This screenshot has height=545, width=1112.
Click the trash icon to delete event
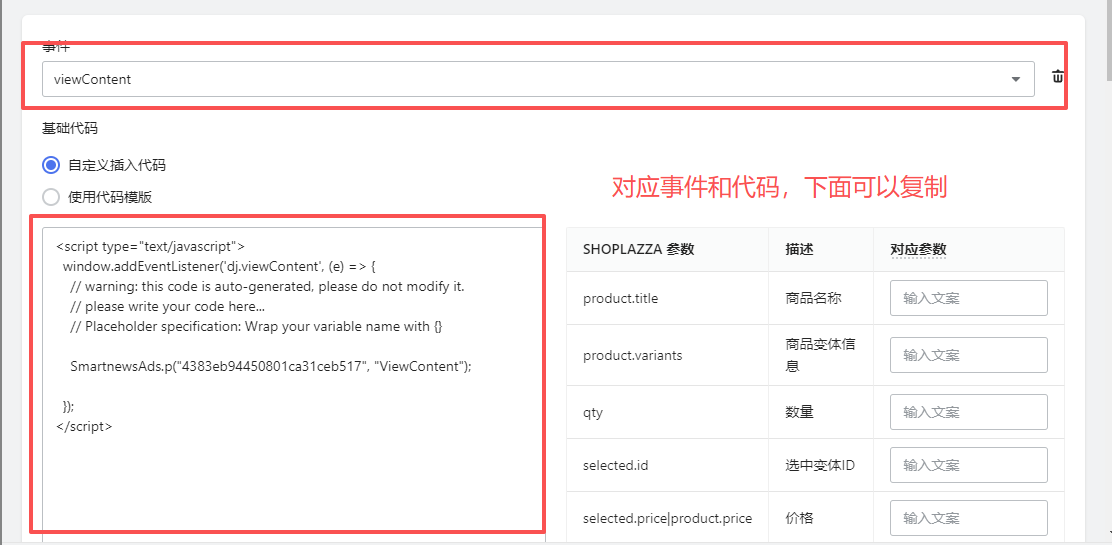coord(1057,77)
